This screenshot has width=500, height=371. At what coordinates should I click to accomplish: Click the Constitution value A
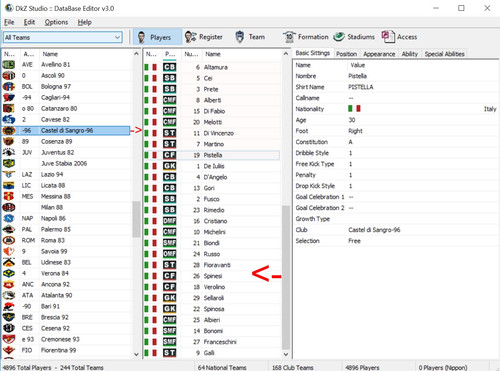tap(350, 142)
